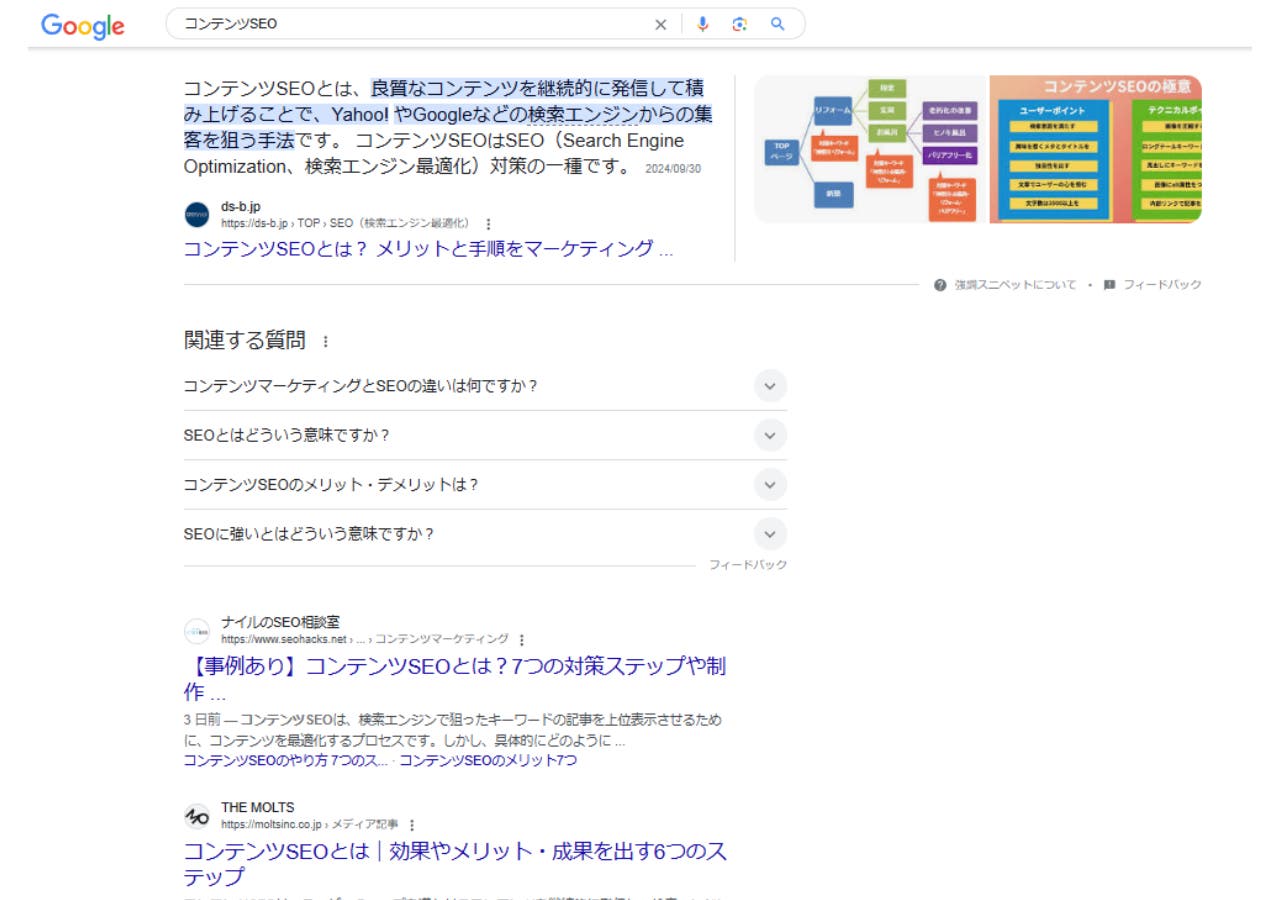The image size is (1280, 900).
Task: Start voice search with microphone icon
Action: point(703,25)
